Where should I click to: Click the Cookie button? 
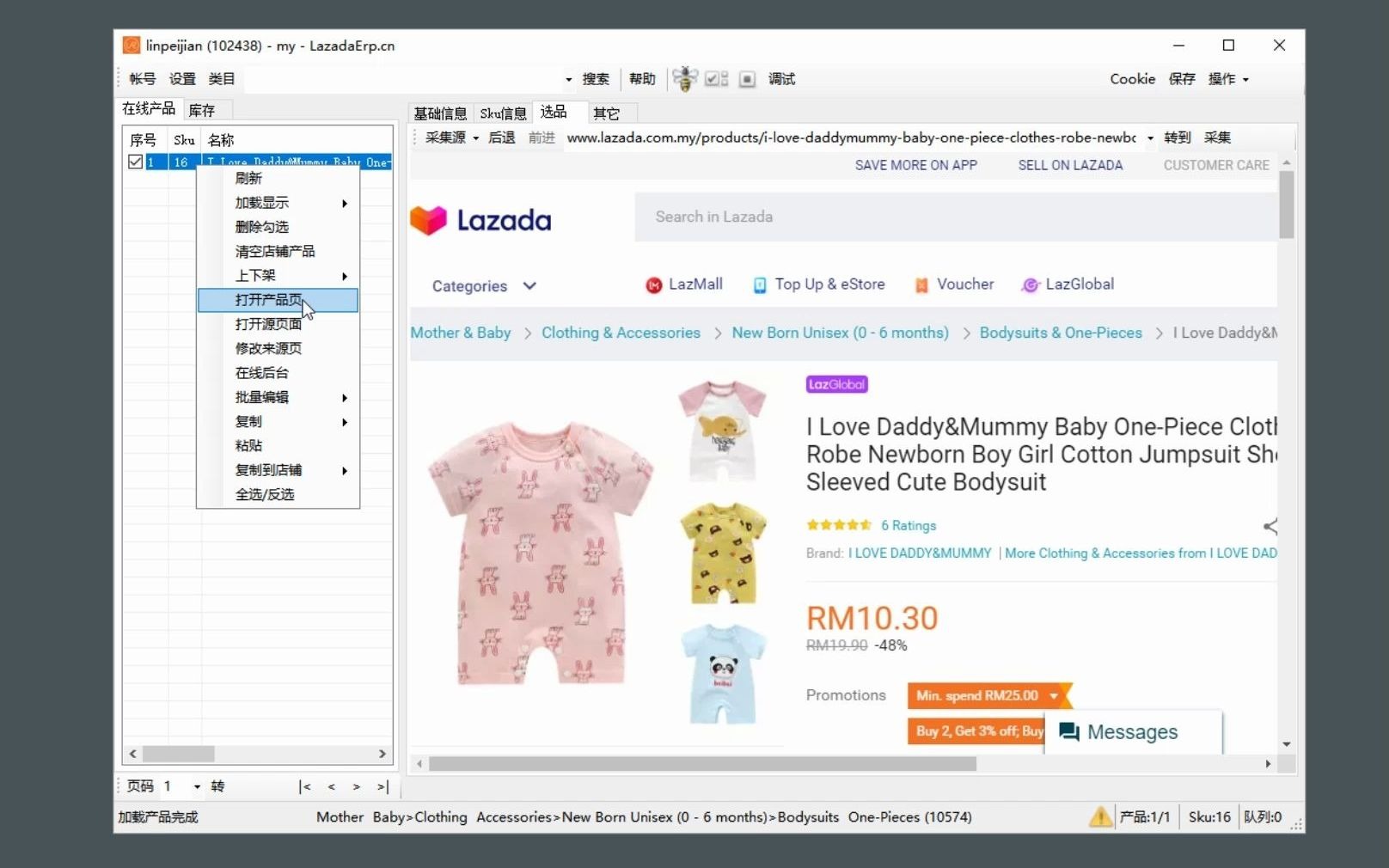(1132, 79)
